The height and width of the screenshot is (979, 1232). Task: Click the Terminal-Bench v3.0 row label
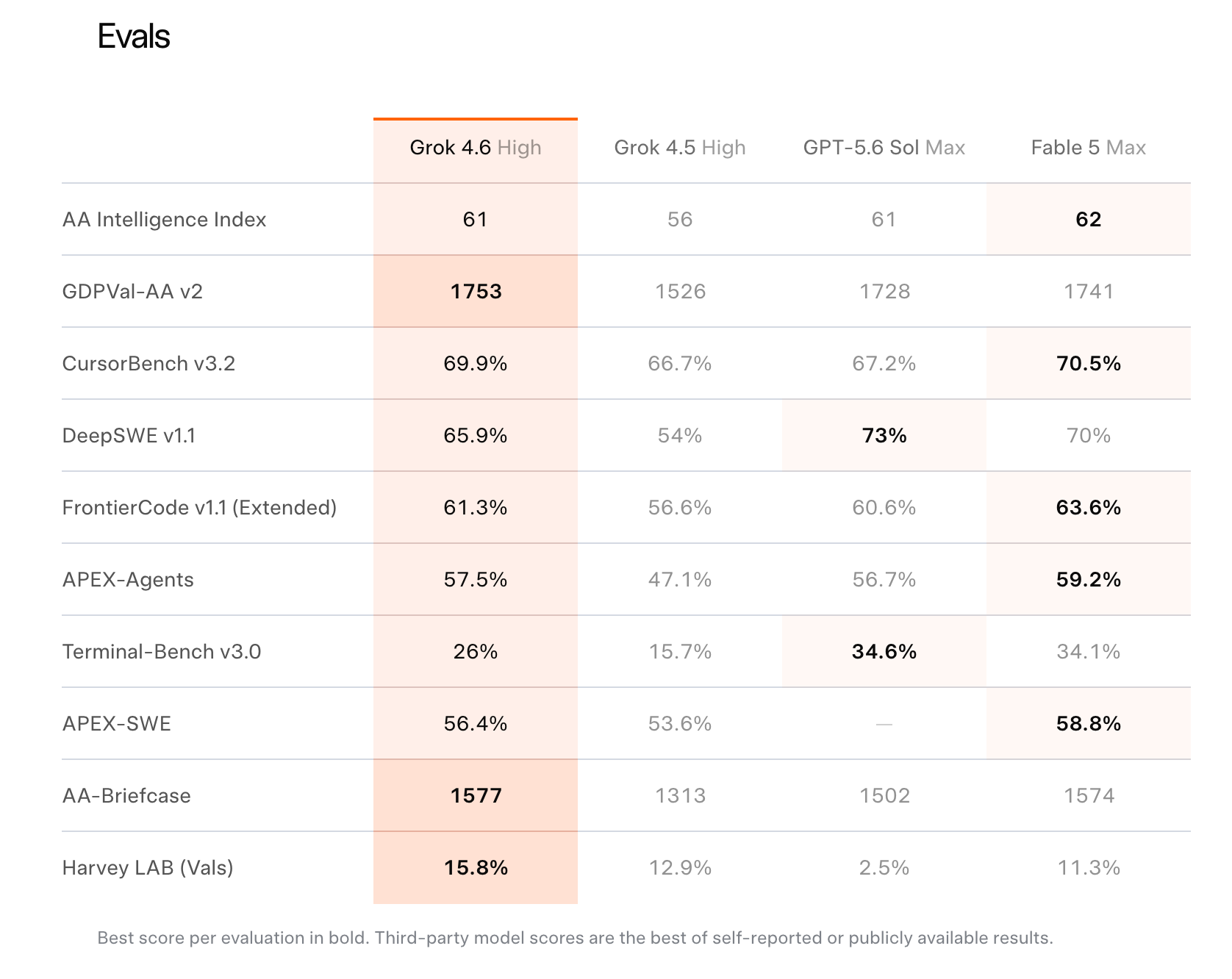pos(162,652)
